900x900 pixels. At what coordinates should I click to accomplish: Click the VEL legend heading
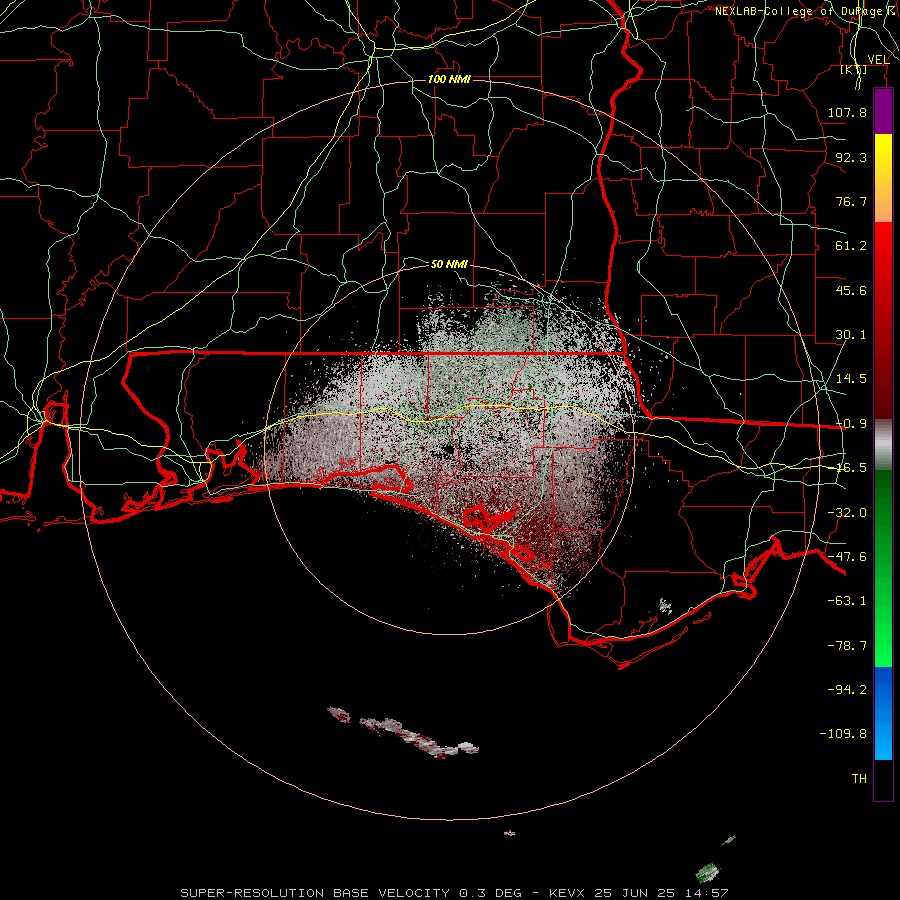pyautogui.click(x=878, y=59)
